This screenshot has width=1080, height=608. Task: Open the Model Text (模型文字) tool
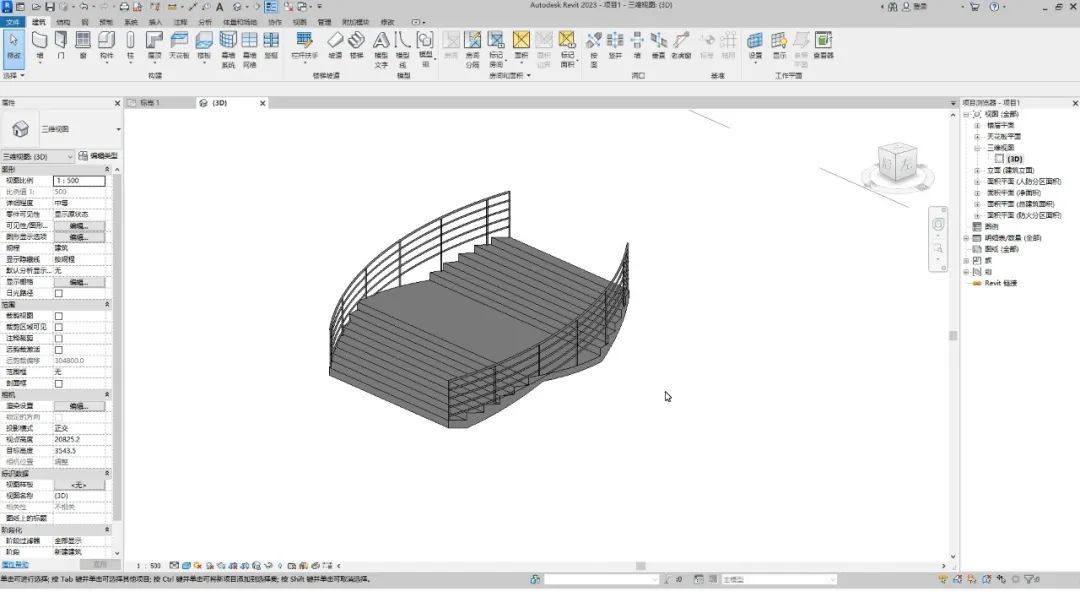coord(381,50)
